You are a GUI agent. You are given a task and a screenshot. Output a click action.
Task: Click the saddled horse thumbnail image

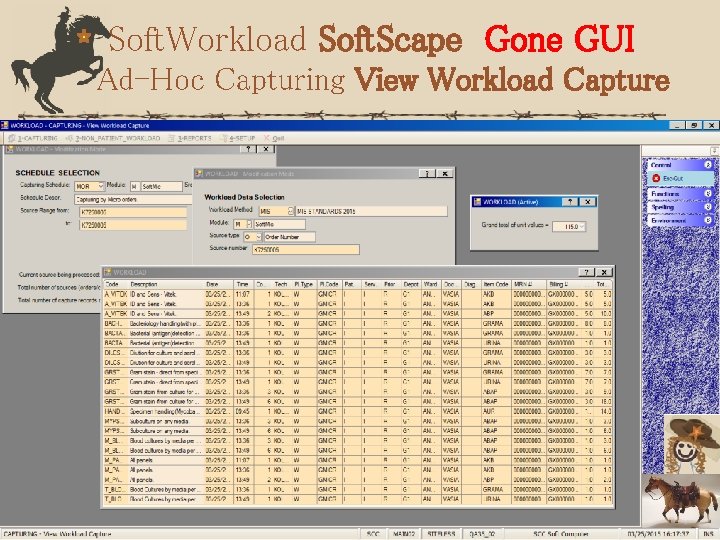click(x=680, y=501)
